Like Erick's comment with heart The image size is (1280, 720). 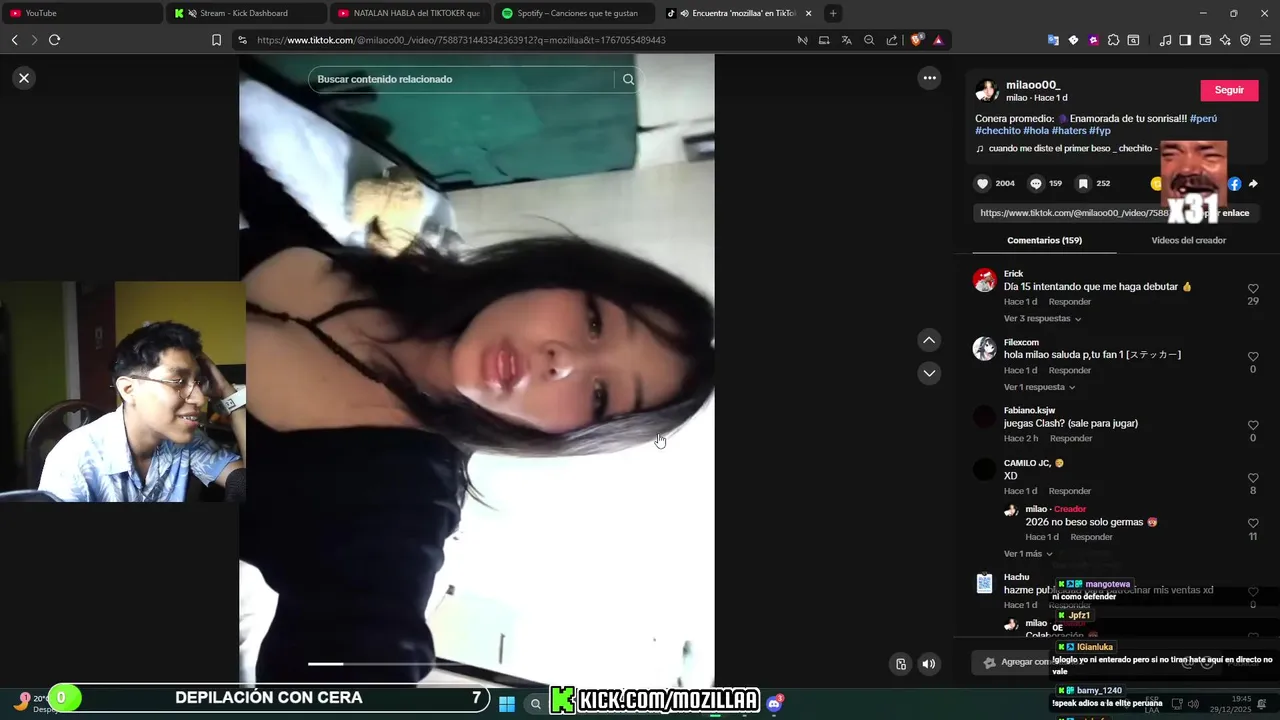tap(1253, 289)
